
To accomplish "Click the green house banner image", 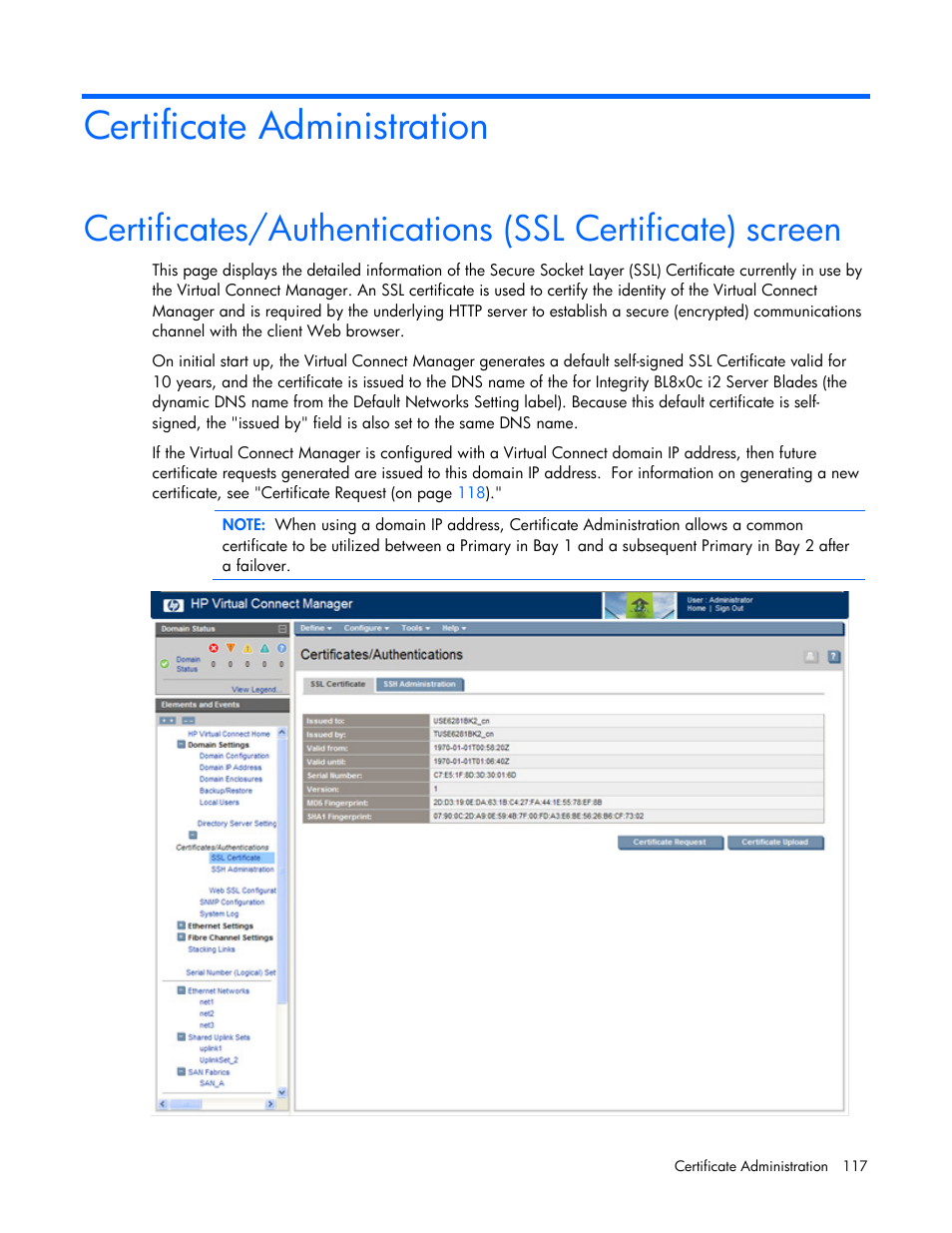I will click(x=640, y=605).
